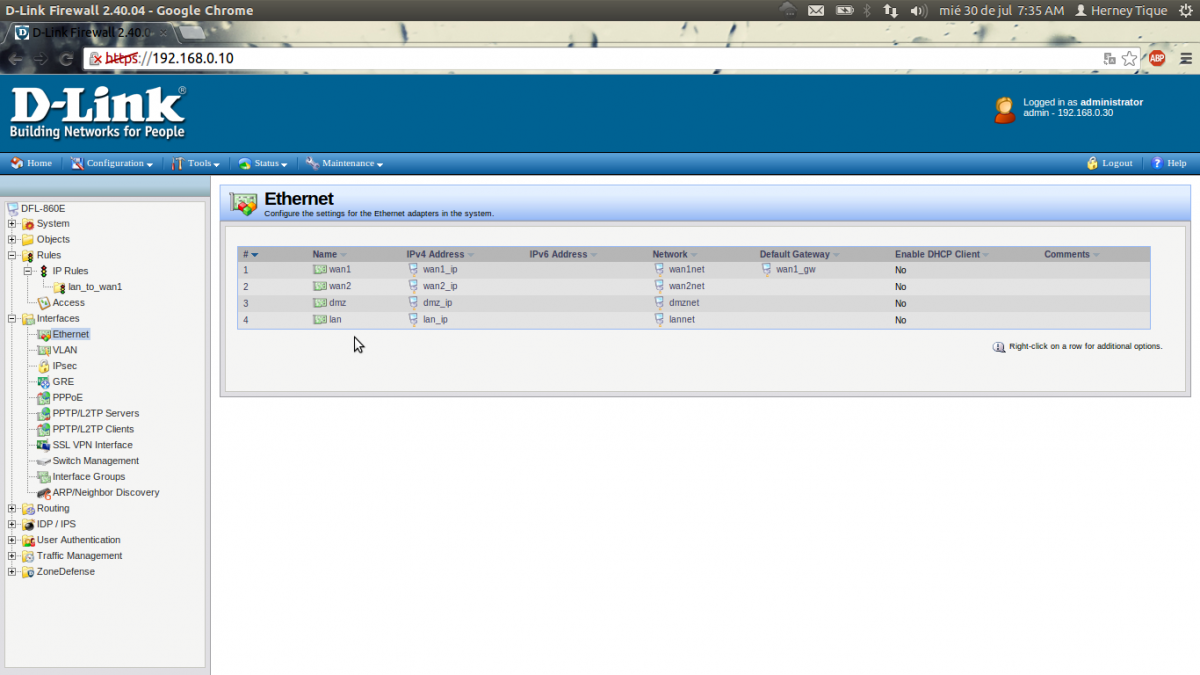1200x675 pixels.
Task: Click the PPPoE icon in tree
Action: pyautogui.click(x=44, y=398)
